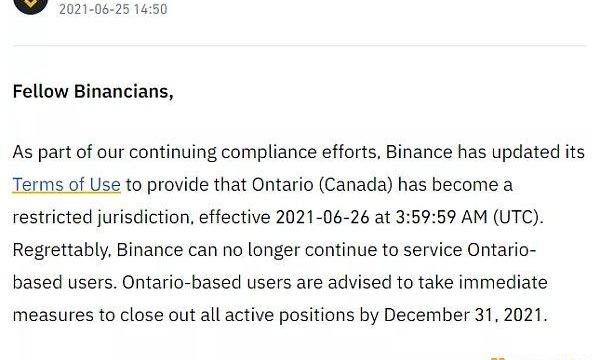Click the horizontal divider below the timestamp
Image resolution: width=600 pixels, height=360 pixels.
[299, 46]
